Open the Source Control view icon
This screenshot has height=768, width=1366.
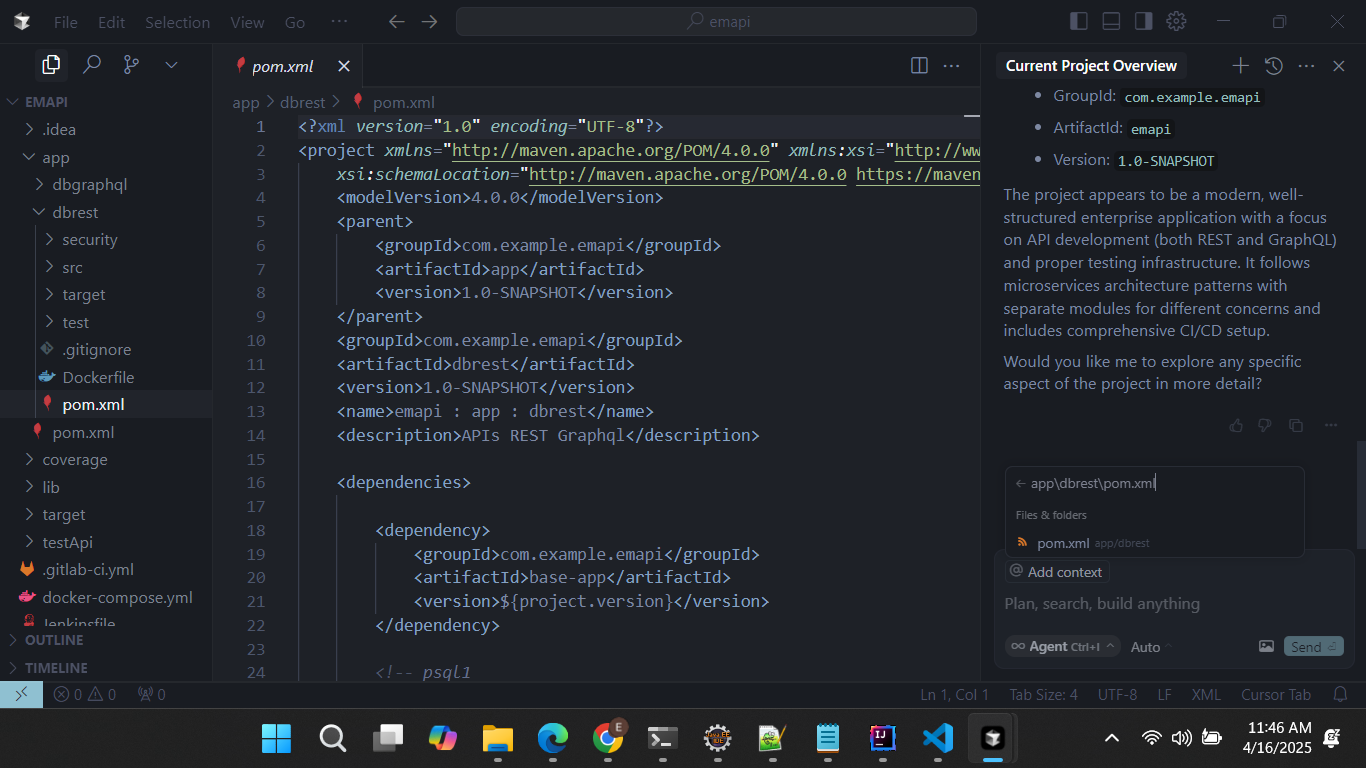(x=131, y=65)
